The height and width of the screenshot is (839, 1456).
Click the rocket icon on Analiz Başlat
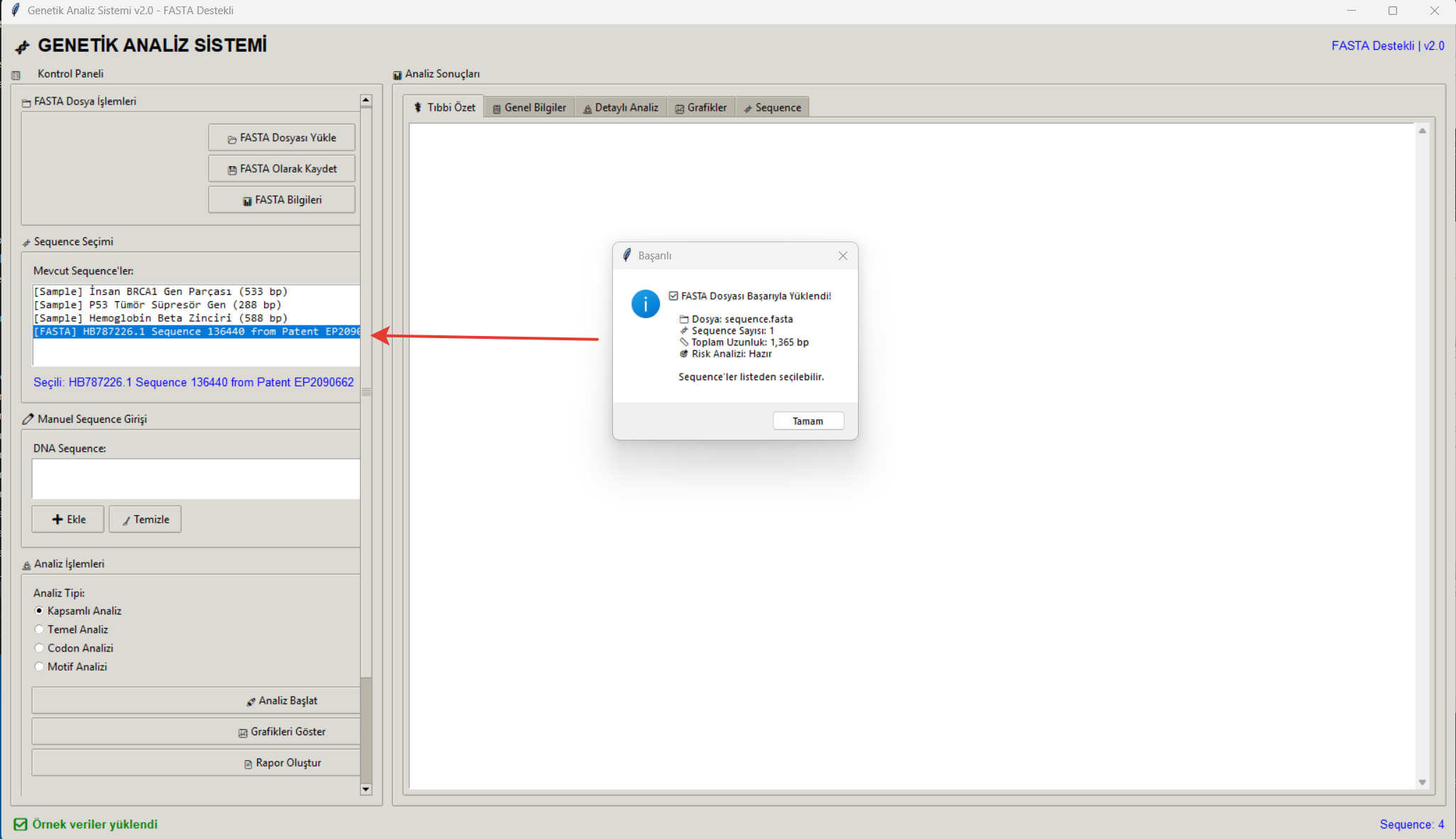pos(251,702)
